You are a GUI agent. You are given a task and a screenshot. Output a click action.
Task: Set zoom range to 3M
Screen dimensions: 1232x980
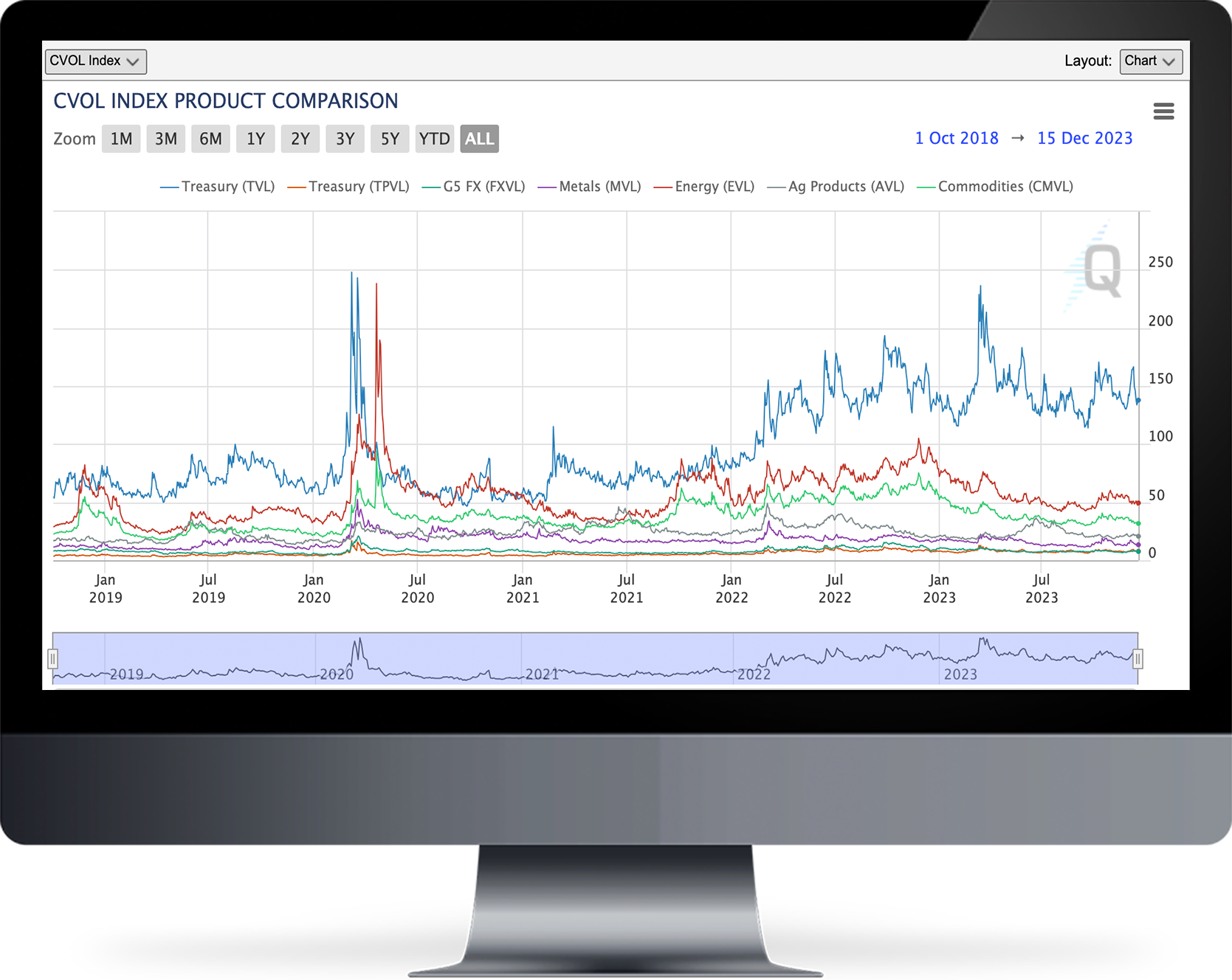pos(166,139)
